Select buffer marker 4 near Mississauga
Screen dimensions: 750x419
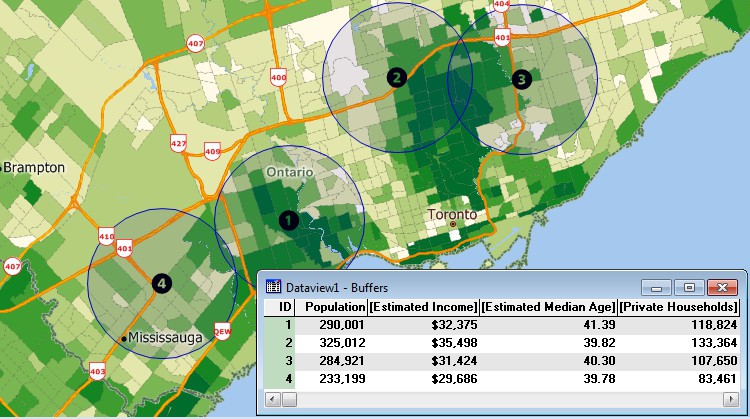pos(161,284)
